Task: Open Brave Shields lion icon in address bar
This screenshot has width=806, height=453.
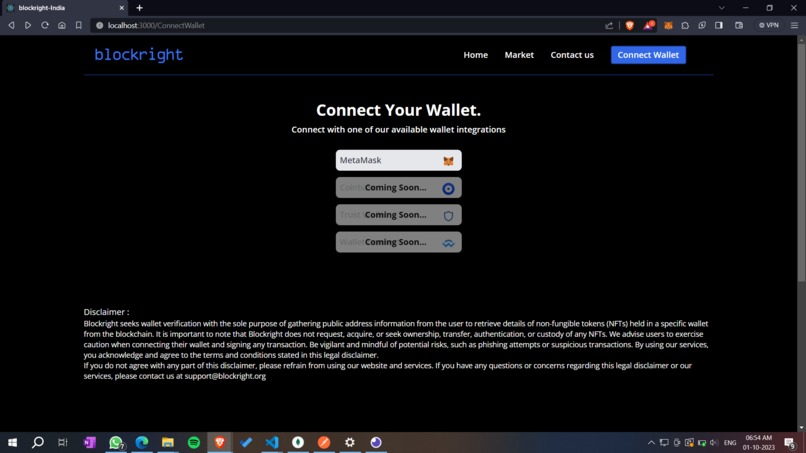Action: [630, 25]
